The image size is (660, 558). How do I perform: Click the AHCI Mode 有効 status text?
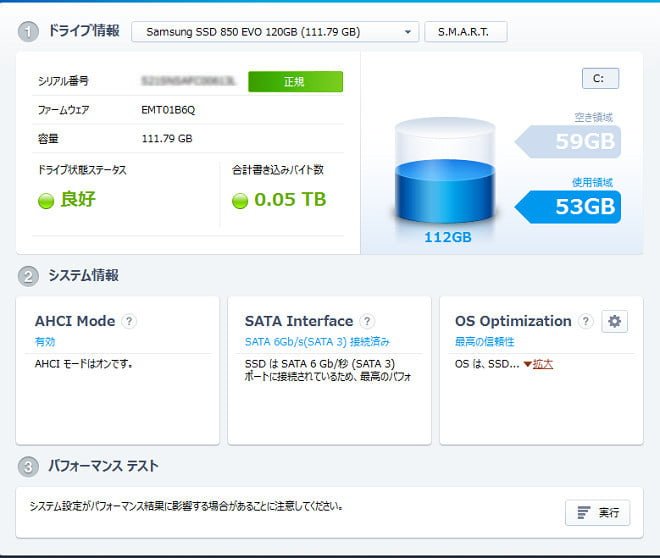[x=45, y=342]
